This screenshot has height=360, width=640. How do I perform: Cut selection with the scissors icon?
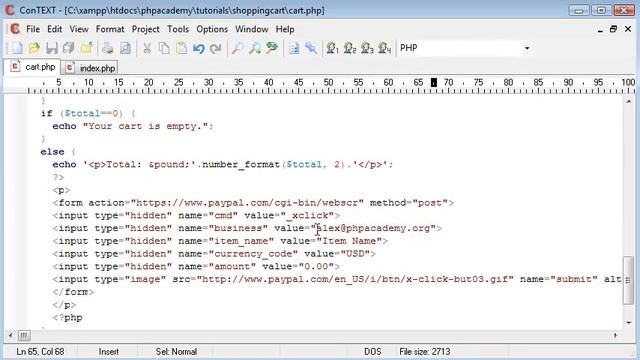pos(147,48)
